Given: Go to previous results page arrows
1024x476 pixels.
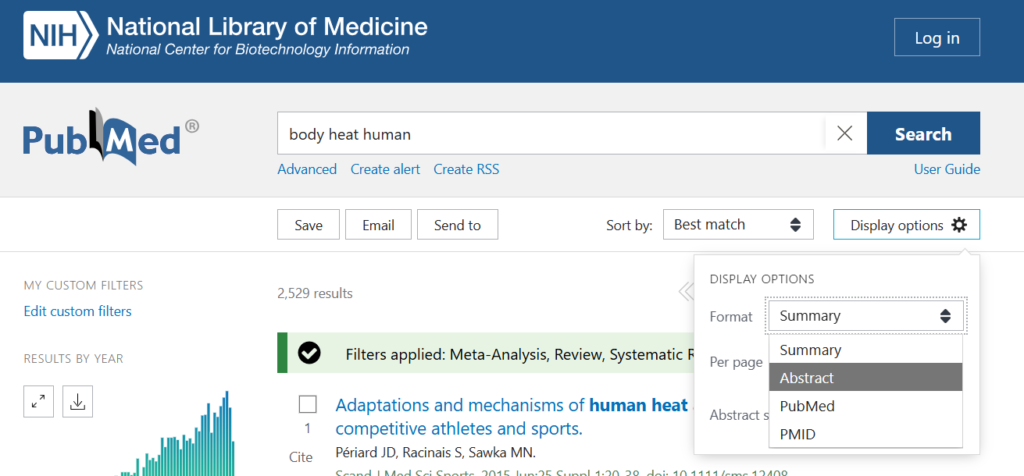Looking at the screenshot, I should coord(686,291).
